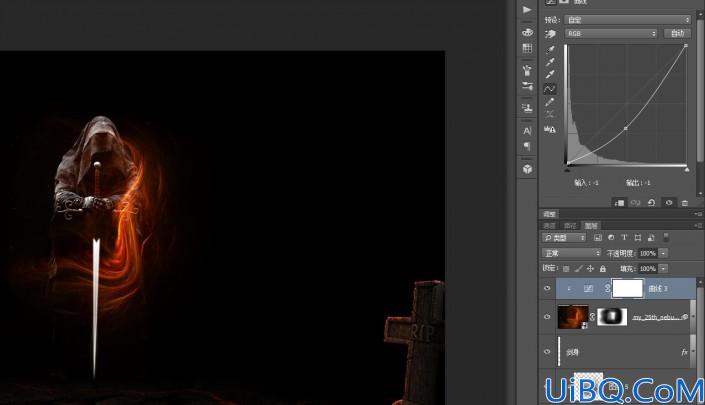
Task: Click the histogram warning recalculate icon
Action: (549, 129)
